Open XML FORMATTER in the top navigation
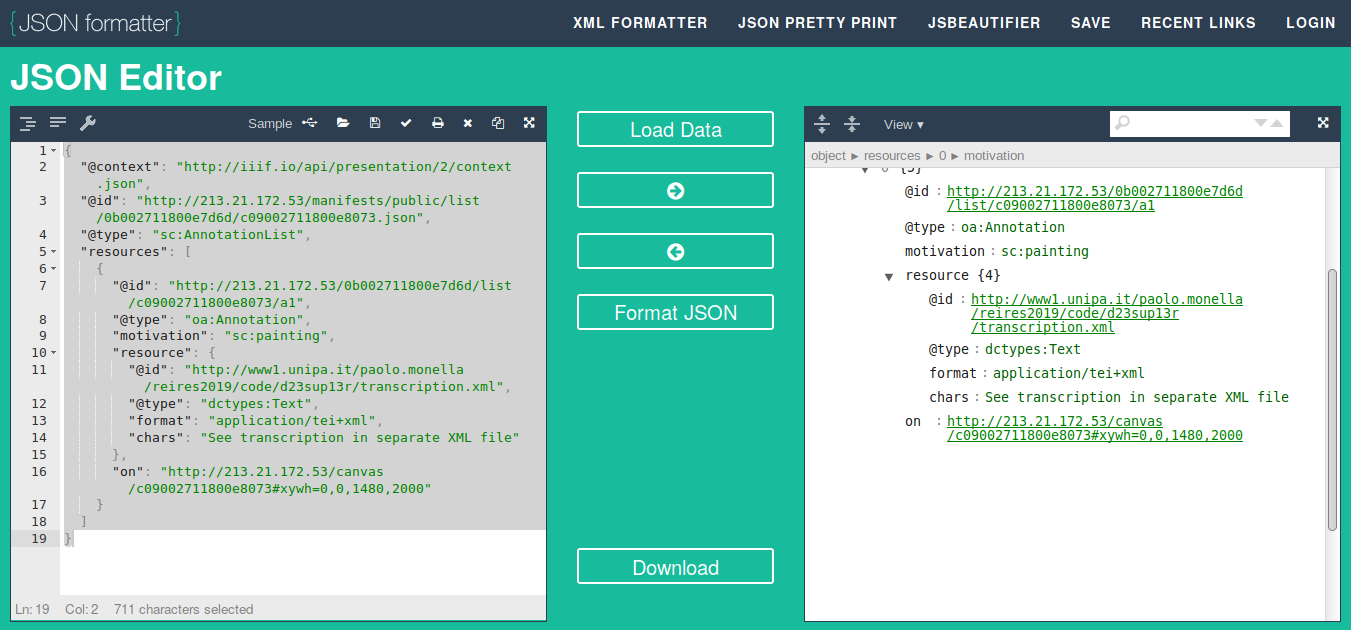1351x630 pixels. pyautogui.click(x=640, y=23)
